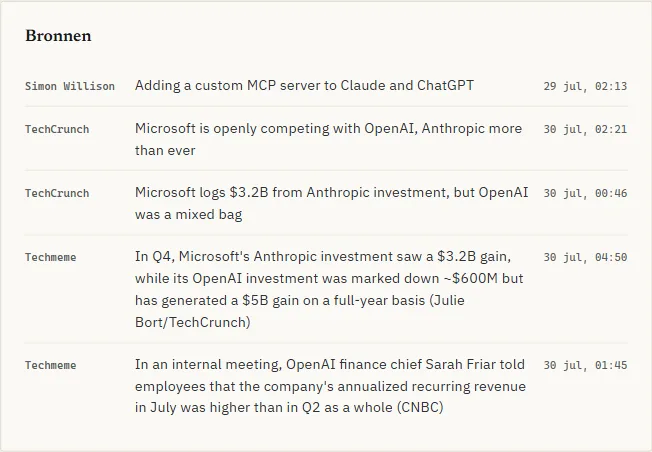This screenshot has width=652, height=452.
Task: Open 'Adding a custom MCP server' article
Action: coord(304,85)
